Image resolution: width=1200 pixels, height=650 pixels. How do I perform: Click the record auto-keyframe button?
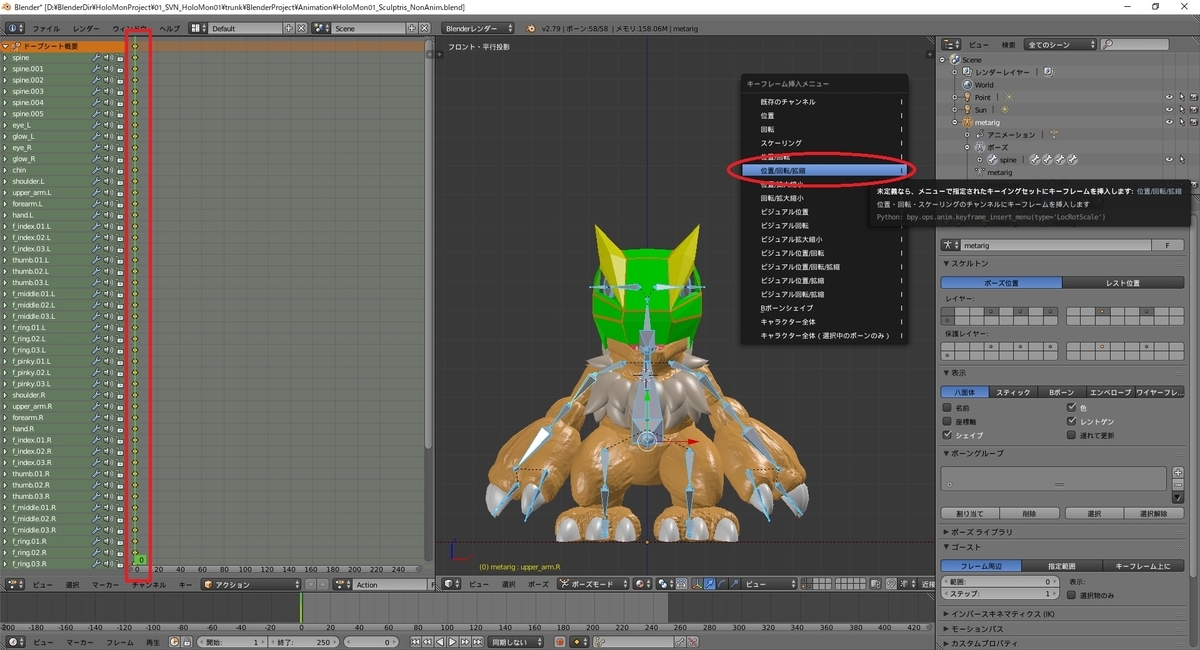click(x=559, y=641)
